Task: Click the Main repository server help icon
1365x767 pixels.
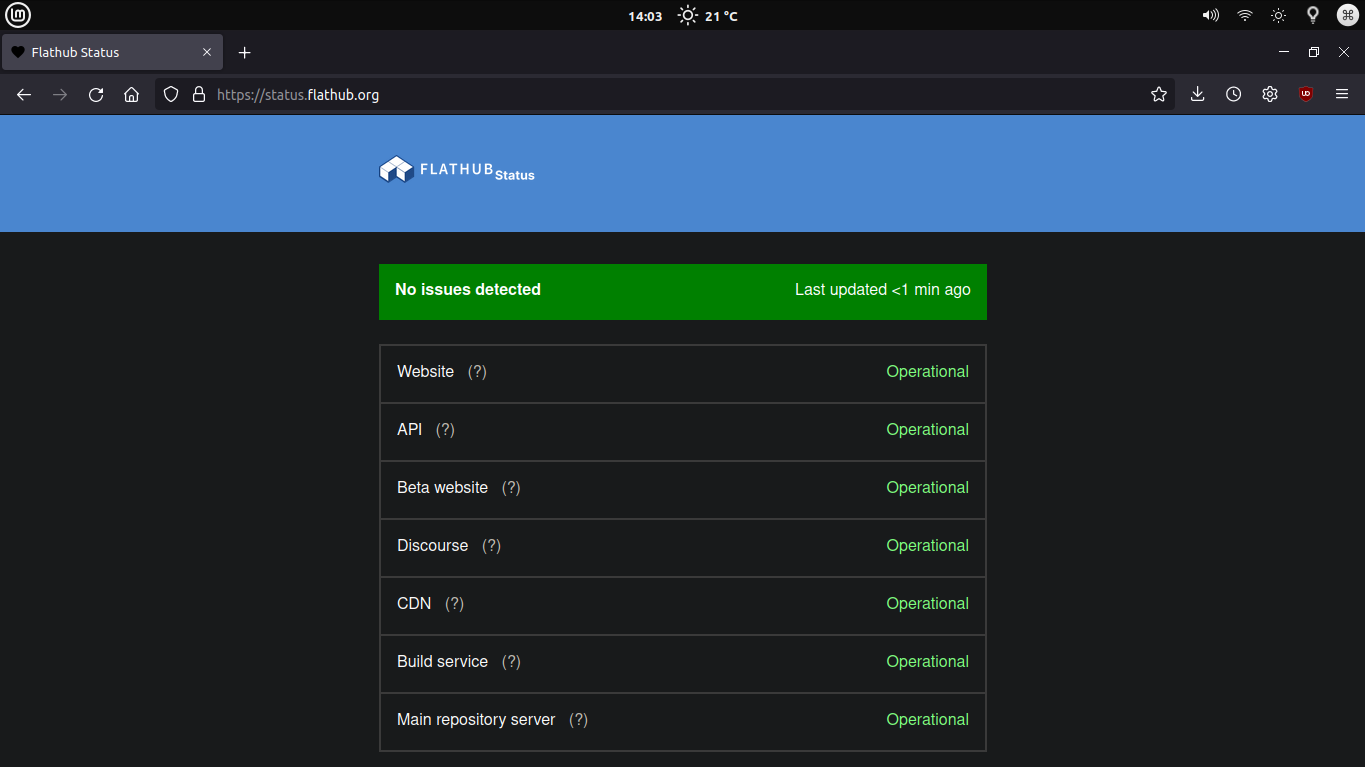Action: click(578, 719)
